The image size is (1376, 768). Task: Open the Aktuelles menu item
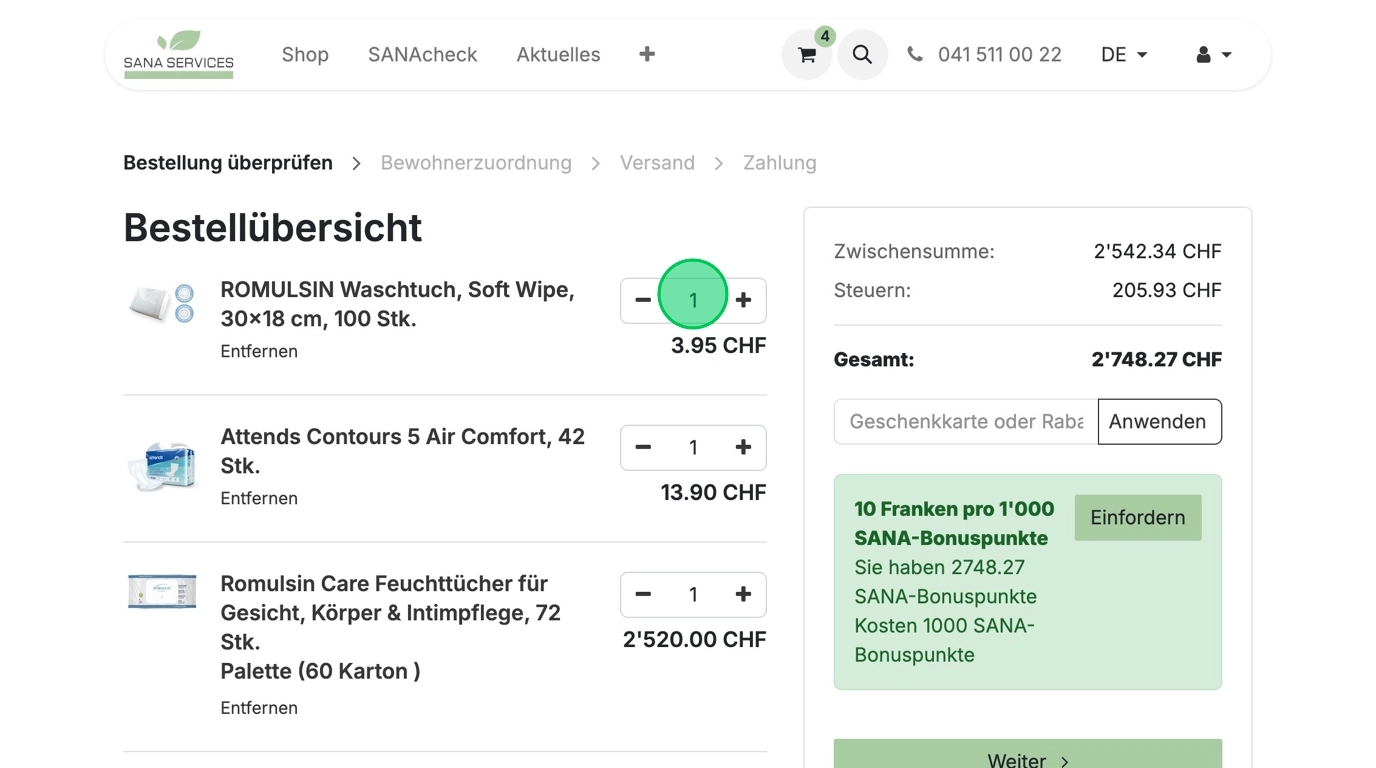click(x=558, y=55)
